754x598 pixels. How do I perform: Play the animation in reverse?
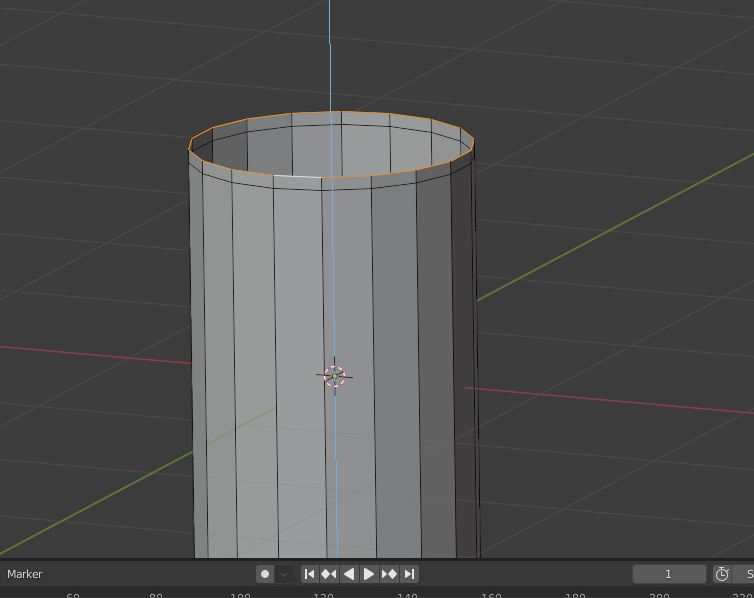pos(349,574)
